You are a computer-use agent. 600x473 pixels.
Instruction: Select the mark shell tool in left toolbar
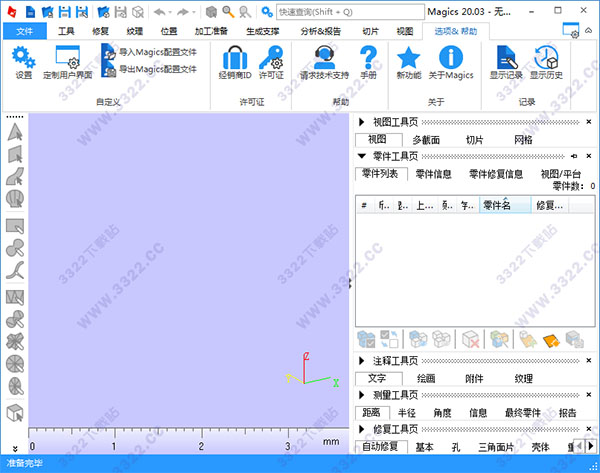coord(15,199)
